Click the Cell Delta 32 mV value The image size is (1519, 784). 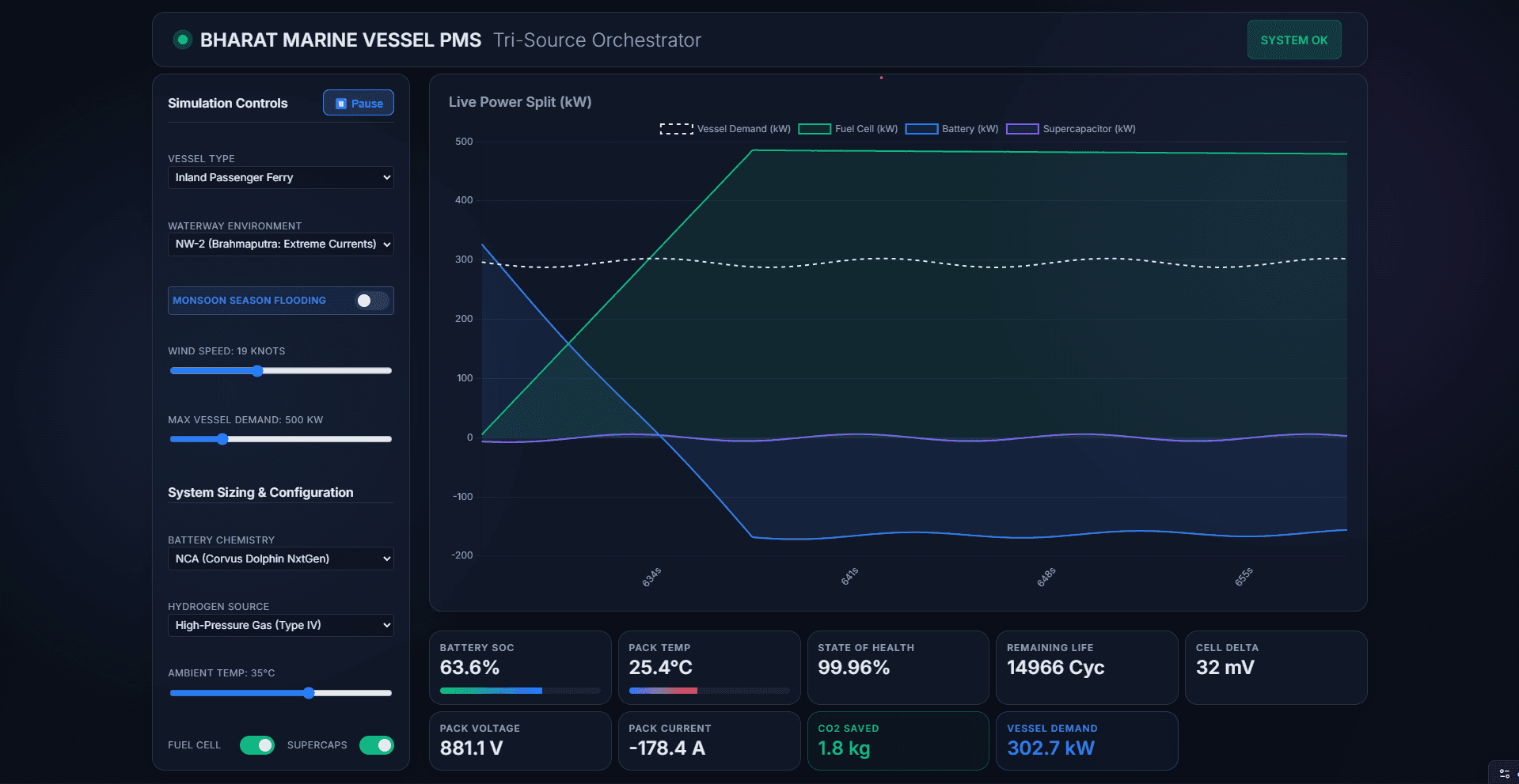[1225, 668]
